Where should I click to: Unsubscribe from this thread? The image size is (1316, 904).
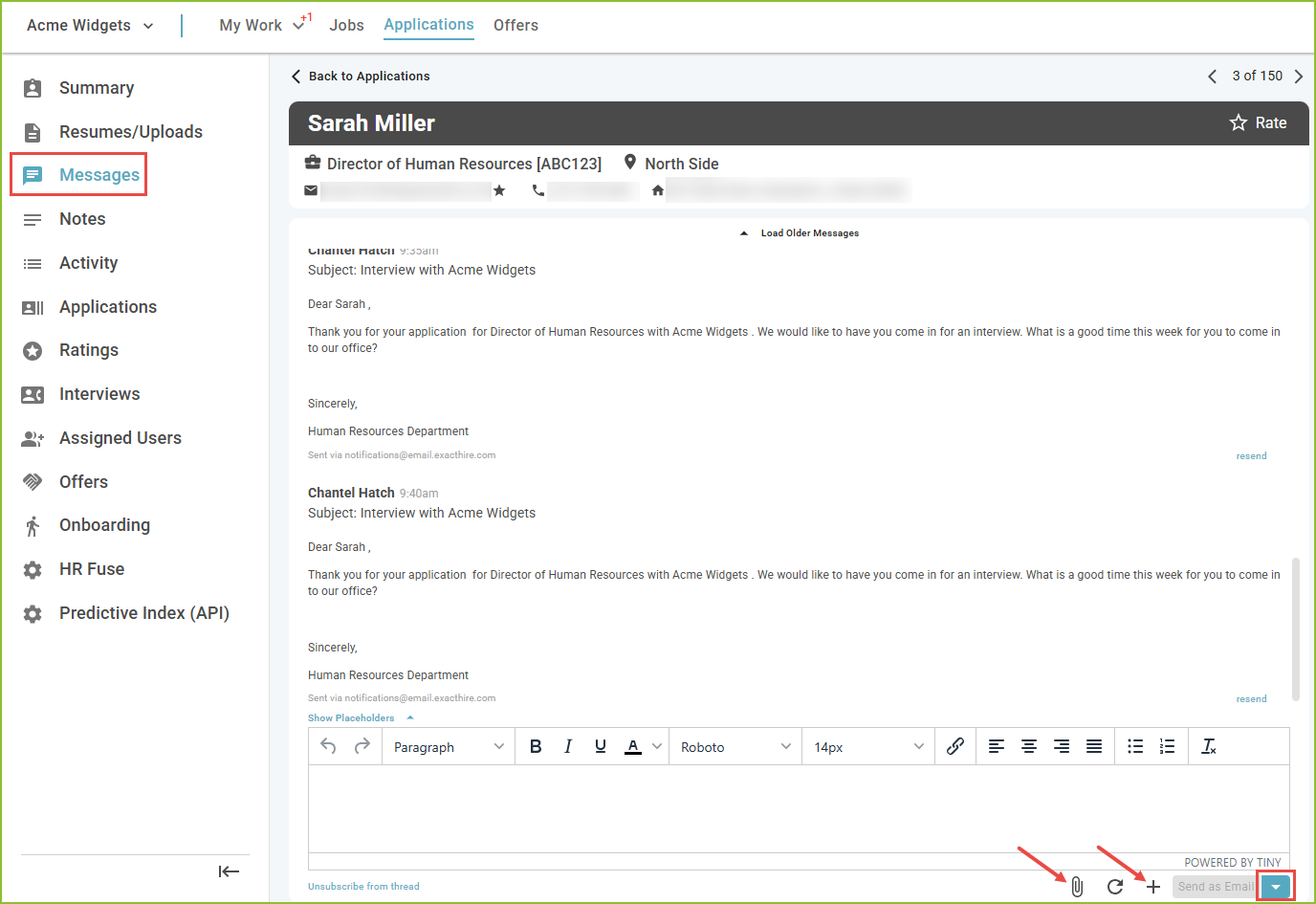tap(363, 887)
